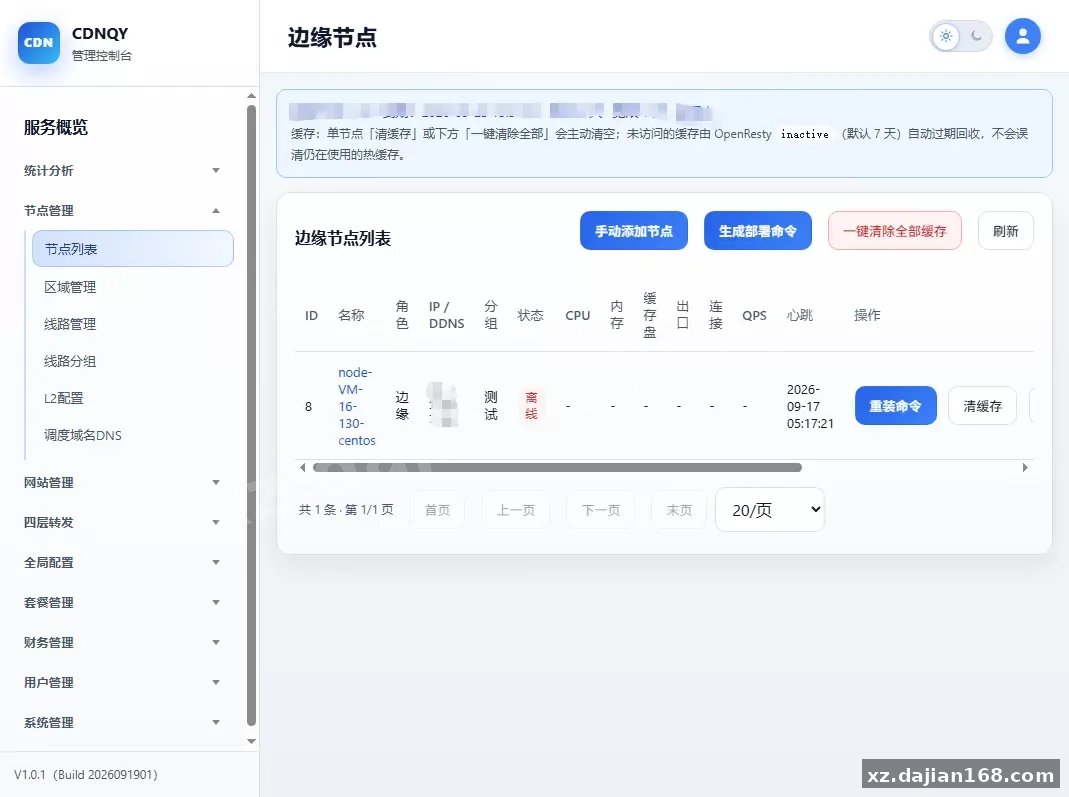Click the 状态 column header
The height and width of the screenshot is (797, 1069).
click(530, 315)
